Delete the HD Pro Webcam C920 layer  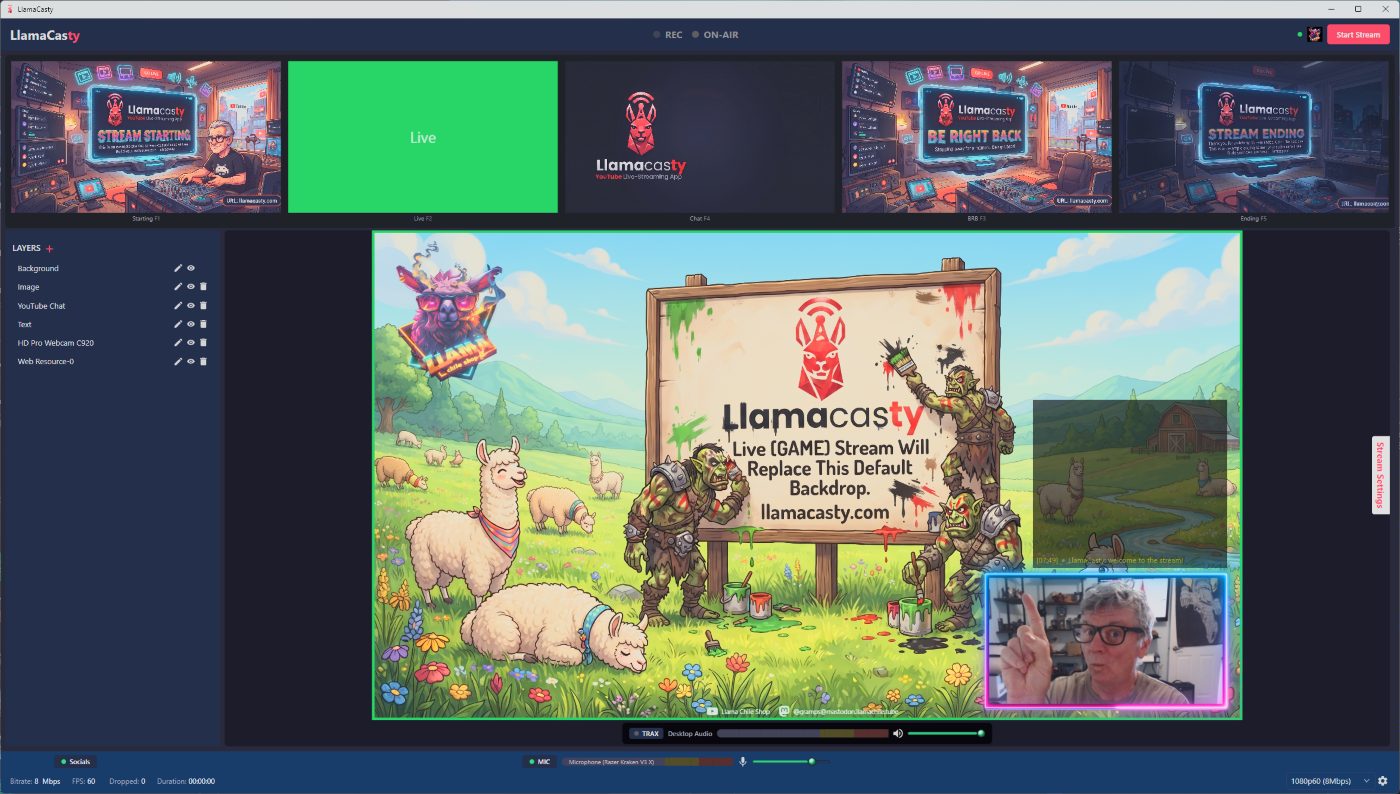click(x=203, y=343)
